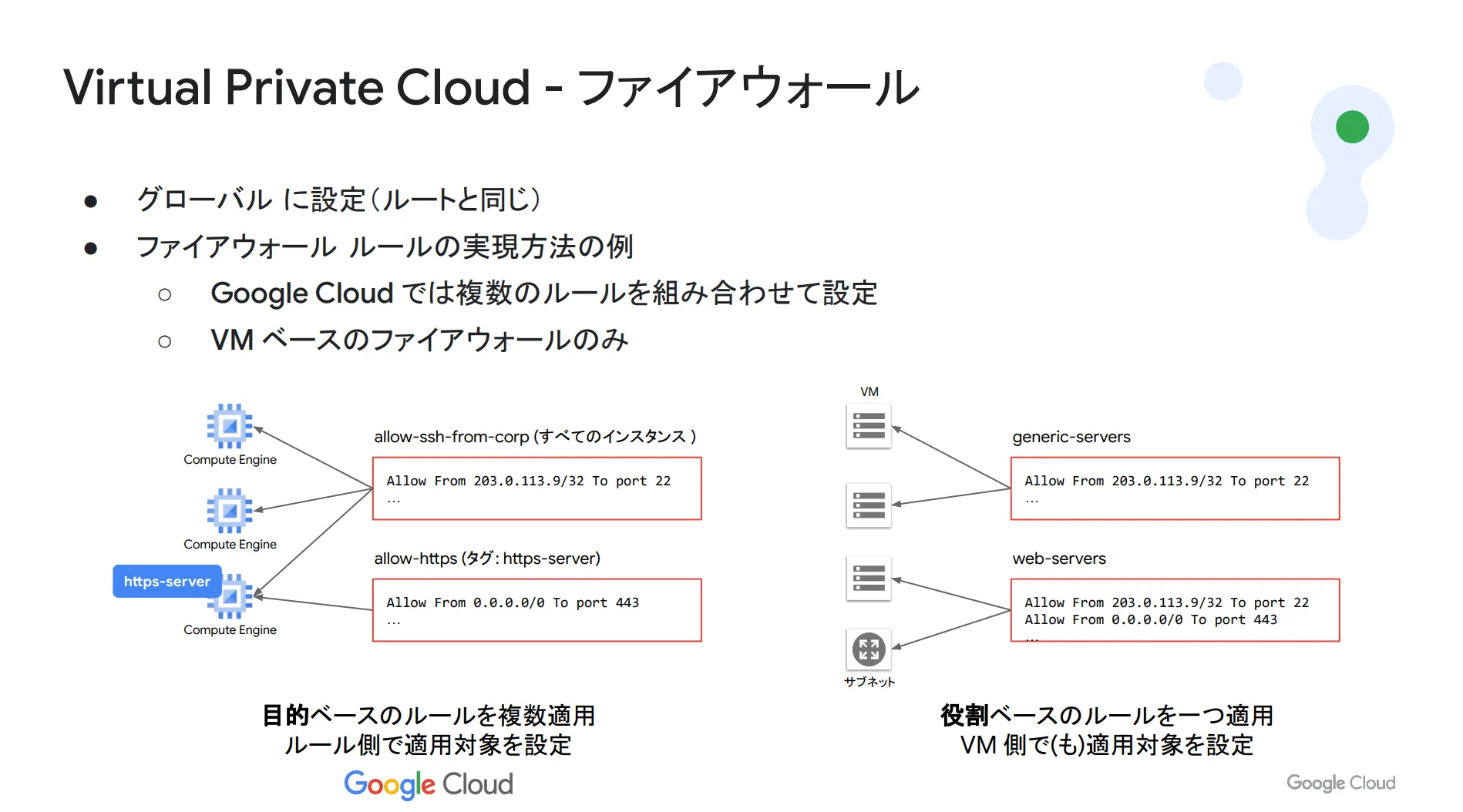Screen dimensions: 1463x812
Task: Click port 443 rule text under allow-https
Action: point(513,602)
